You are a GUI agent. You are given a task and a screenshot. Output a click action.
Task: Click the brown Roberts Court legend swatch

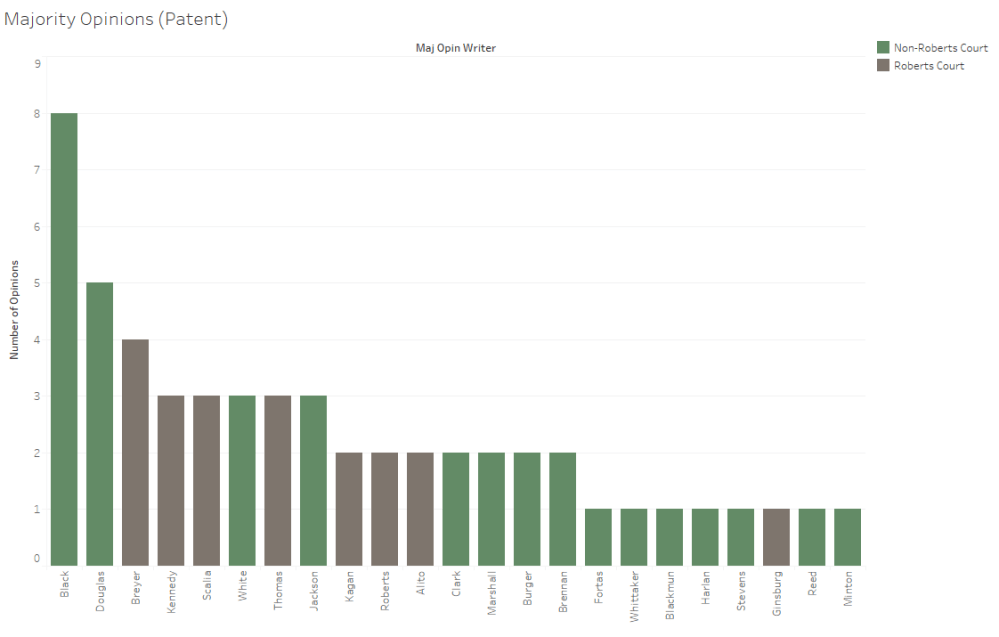point(883,65)
